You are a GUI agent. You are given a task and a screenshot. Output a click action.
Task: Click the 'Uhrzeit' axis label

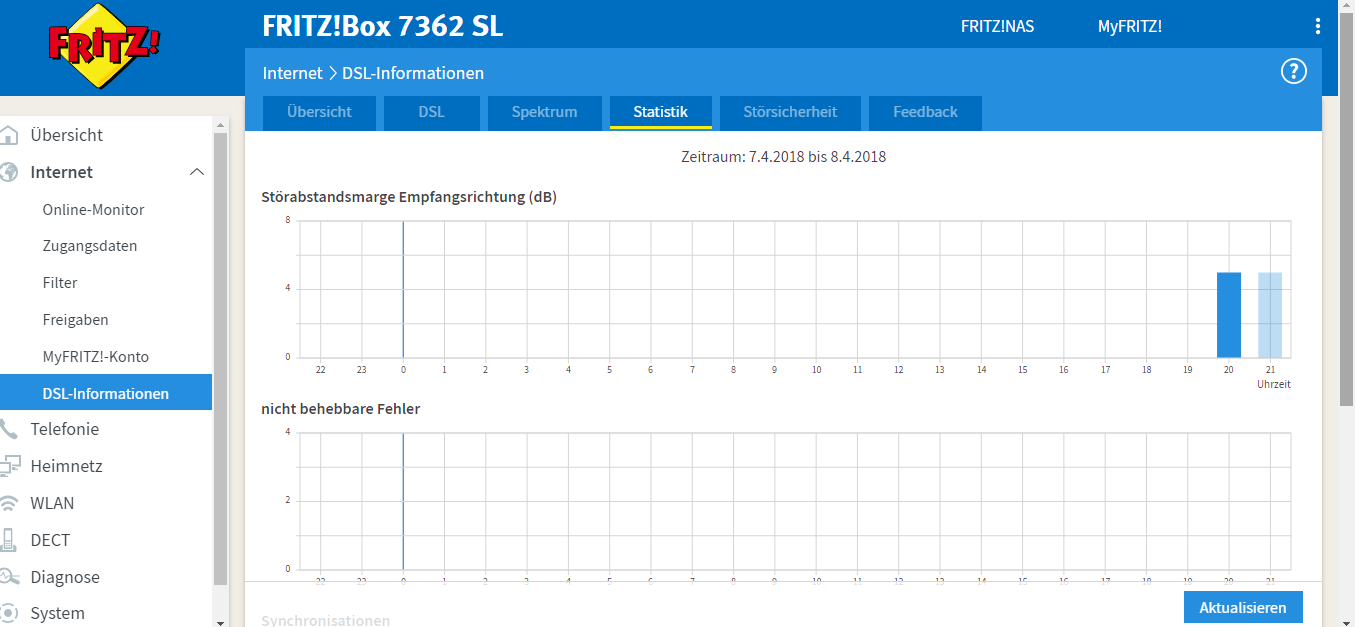1274,384
